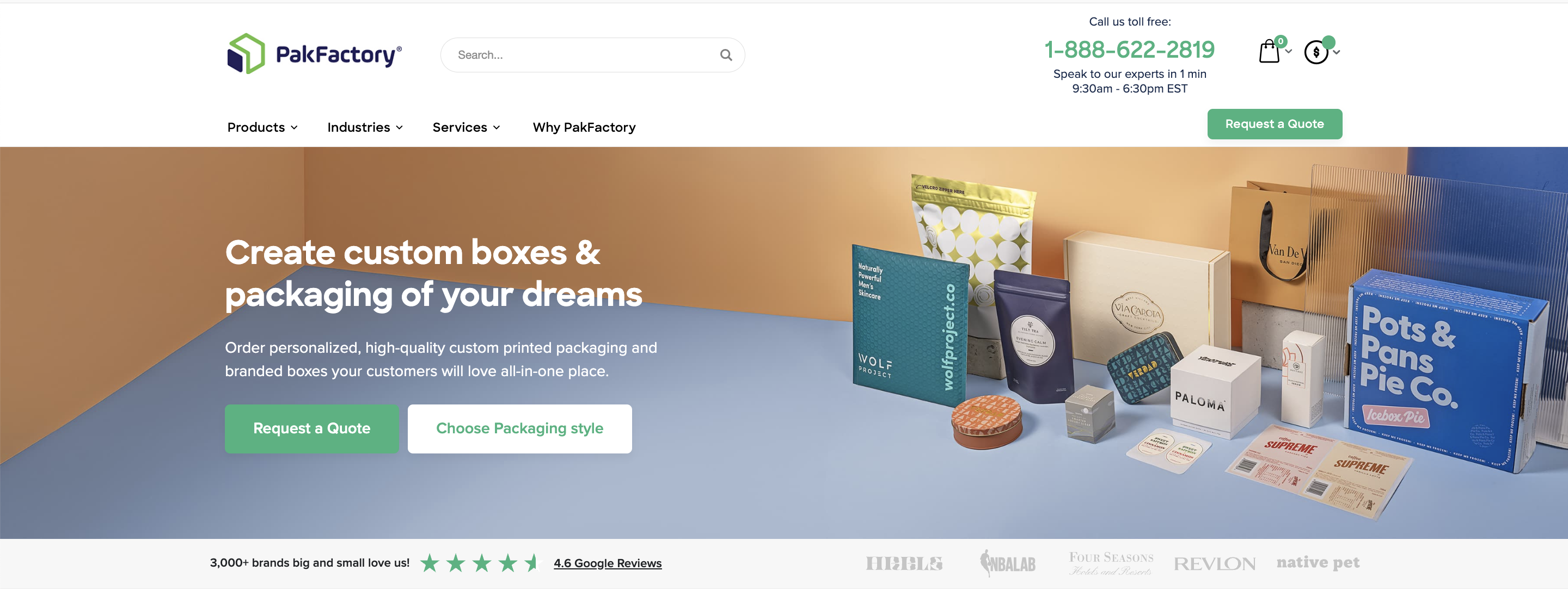Click the native pet brand logo
1568x589 pixels.
tap(1318, 562)
